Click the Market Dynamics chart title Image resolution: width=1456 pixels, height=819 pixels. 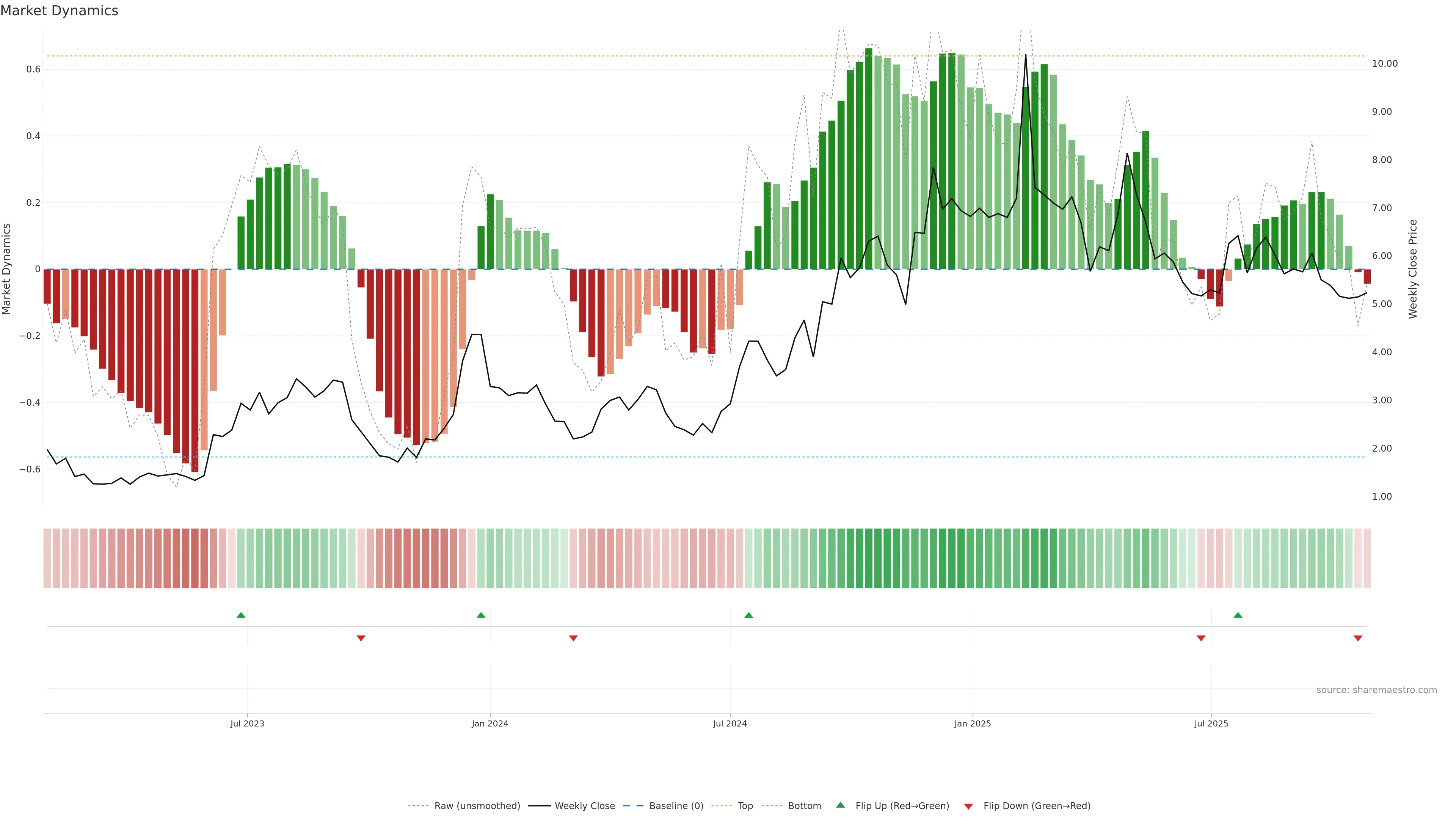pos(60,11)
